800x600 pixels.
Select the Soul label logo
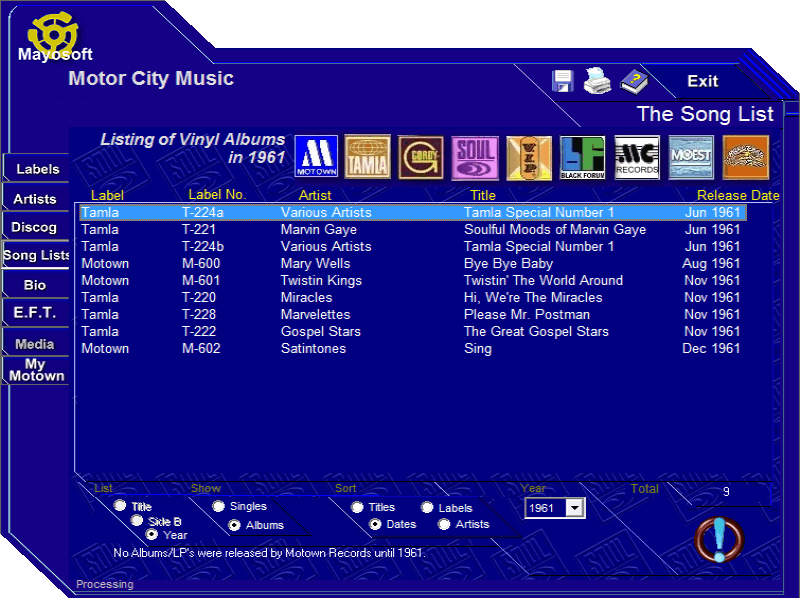[475, 158]
